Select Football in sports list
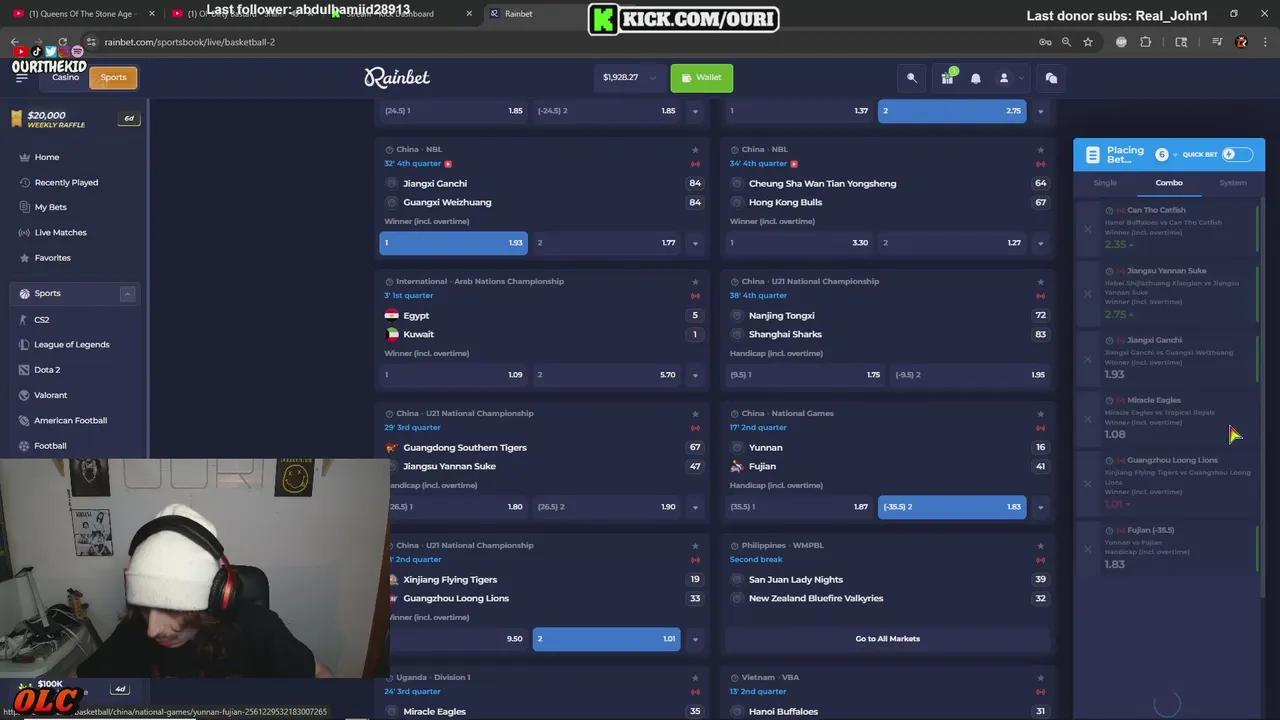The width and height of the screenshot is (1280, 720). (50, 446)
